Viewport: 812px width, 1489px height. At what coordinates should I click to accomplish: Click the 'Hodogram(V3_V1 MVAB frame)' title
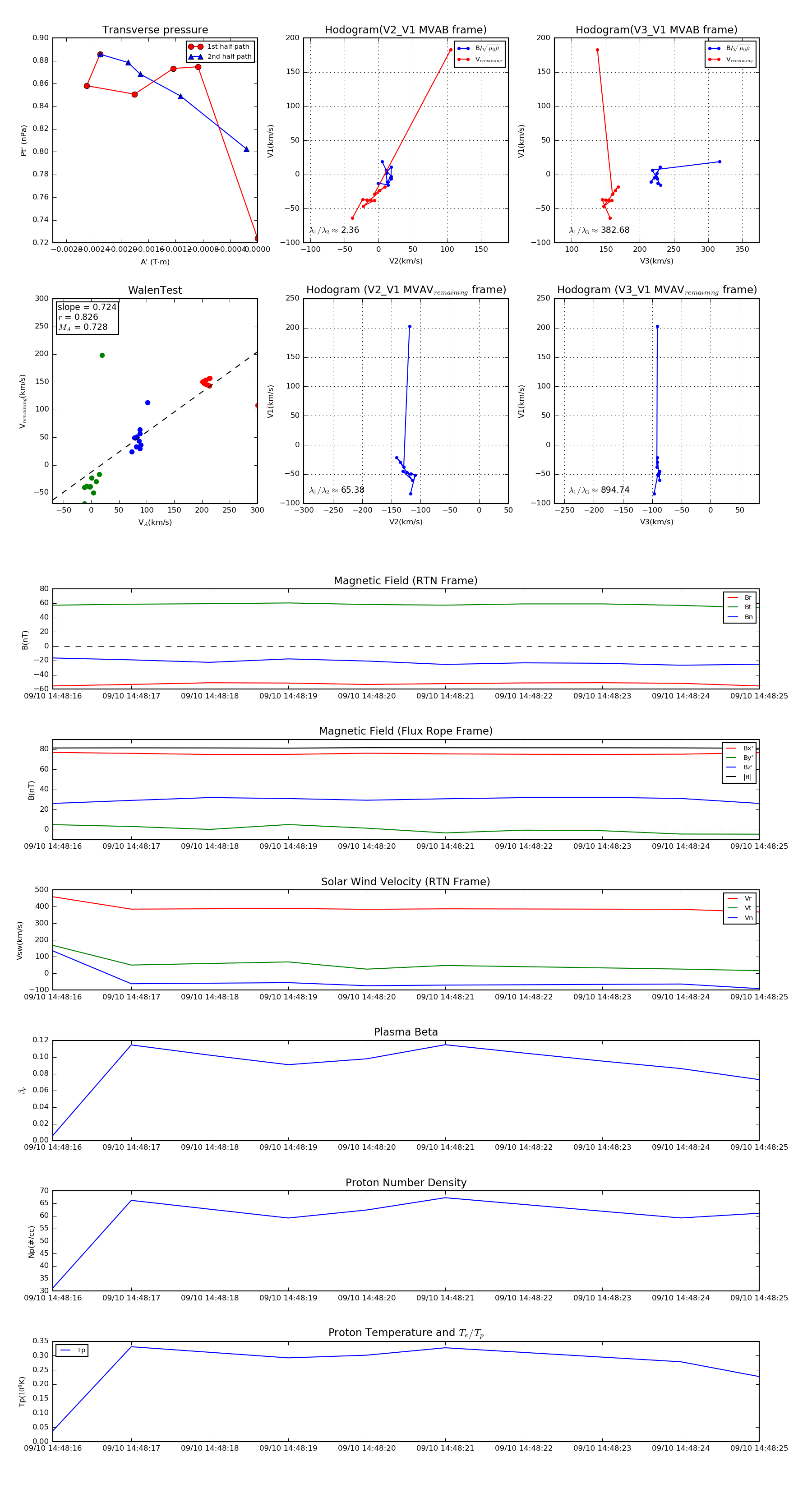(x=656, y=30)
